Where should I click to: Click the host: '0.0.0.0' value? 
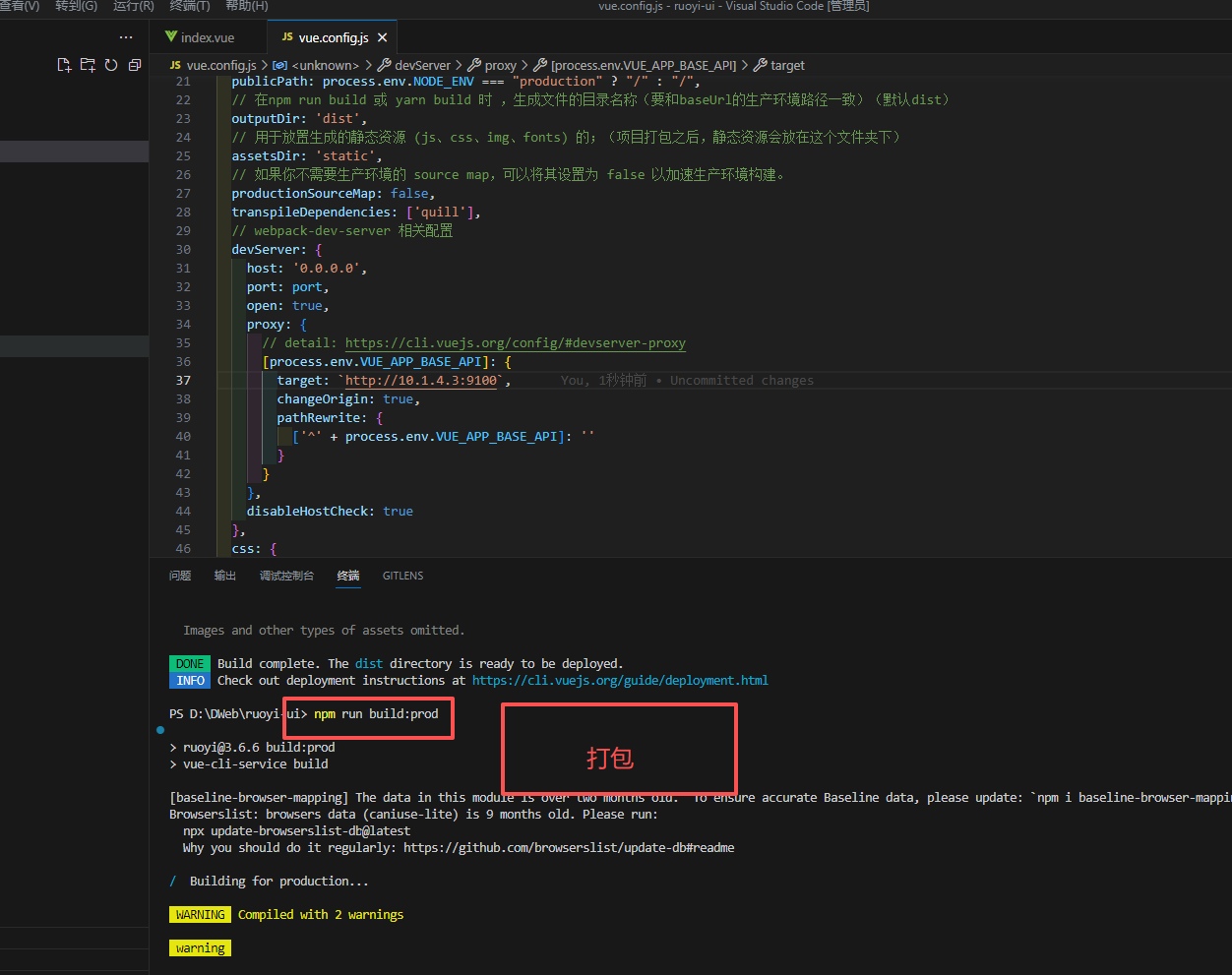pos(326,268)
